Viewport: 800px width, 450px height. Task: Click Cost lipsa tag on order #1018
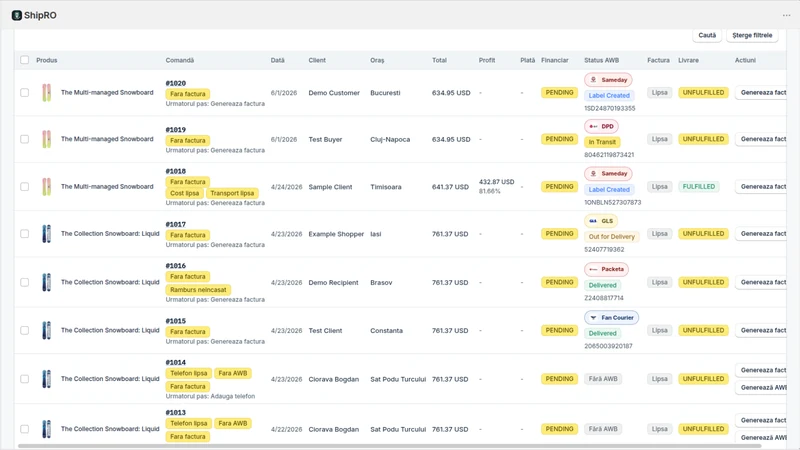click(184, 193)
